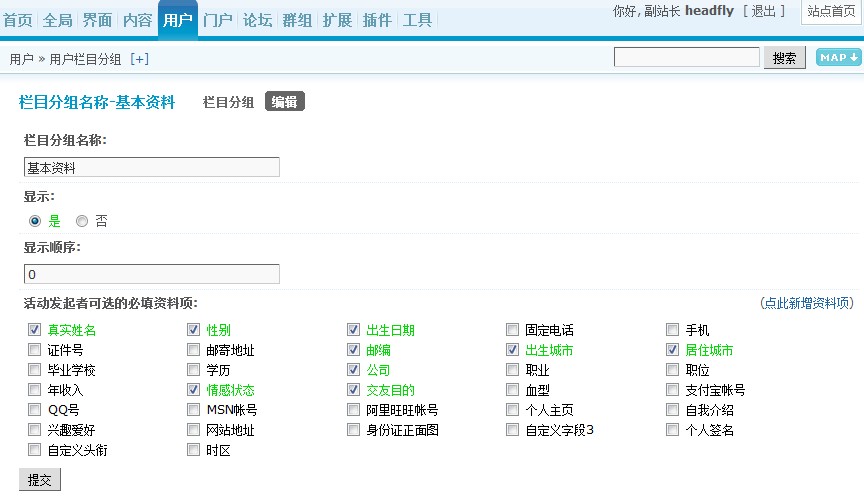
Task: Check the 兴趣爱好 checkbox
Action: (34, 429)
